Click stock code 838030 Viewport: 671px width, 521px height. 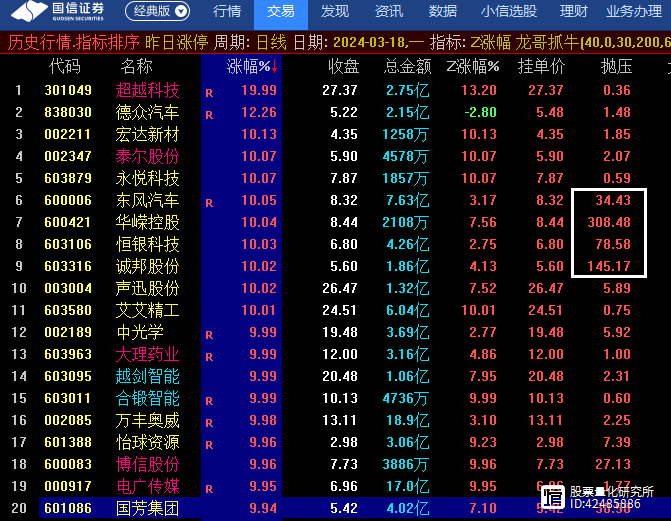[x=68, y=112]
